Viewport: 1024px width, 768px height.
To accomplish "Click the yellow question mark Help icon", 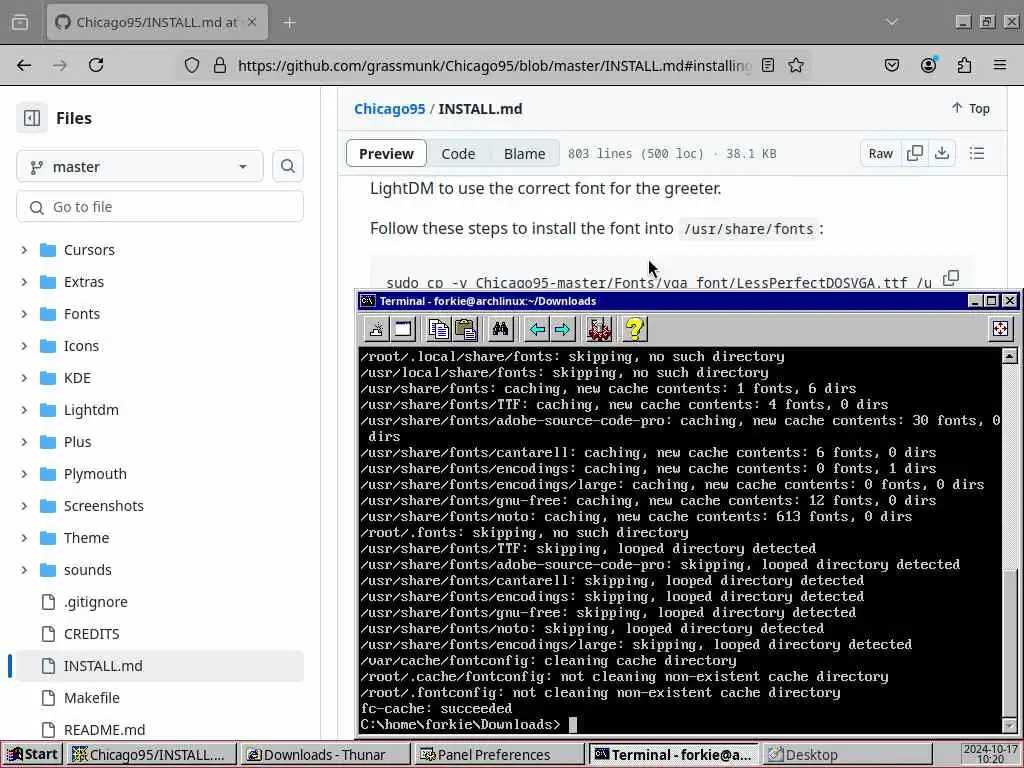I will pyautogui.click(x=634, y=329).
